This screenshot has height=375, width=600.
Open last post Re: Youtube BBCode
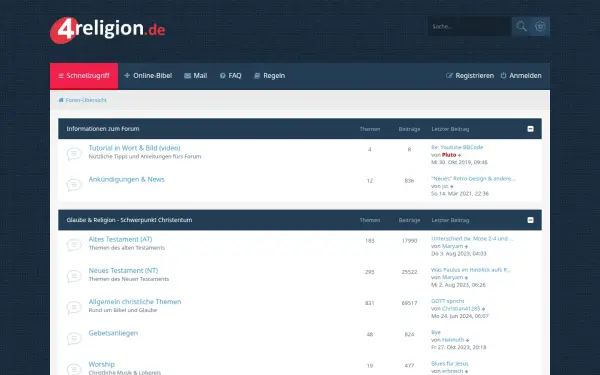(x=457, y=147)
